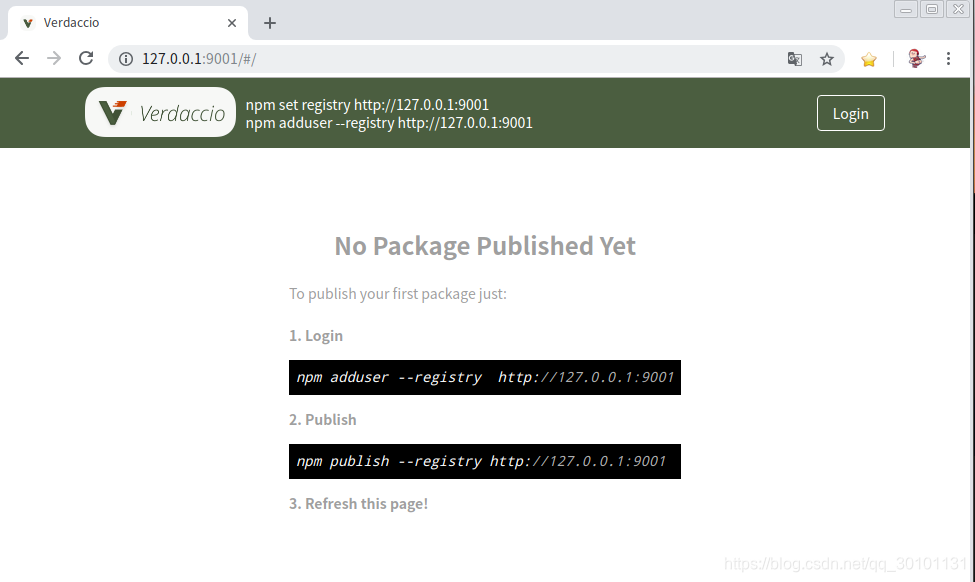View site information icon in address bar

tap(126, 59)
